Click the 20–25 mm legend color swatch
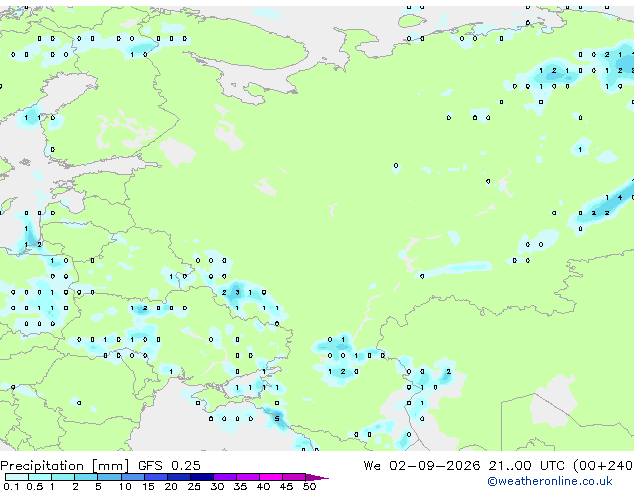Viewport: 634px width, 490px height. point(179,477)
